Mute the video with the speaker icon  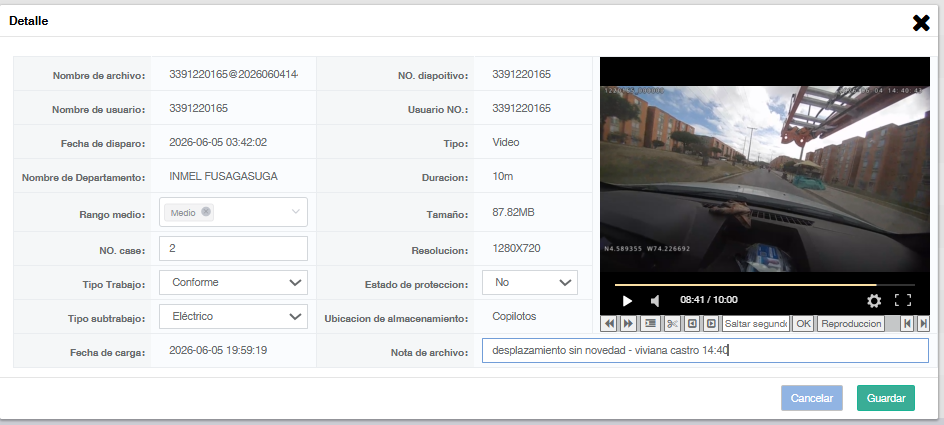pyautogui.click(x=656, y=300)
